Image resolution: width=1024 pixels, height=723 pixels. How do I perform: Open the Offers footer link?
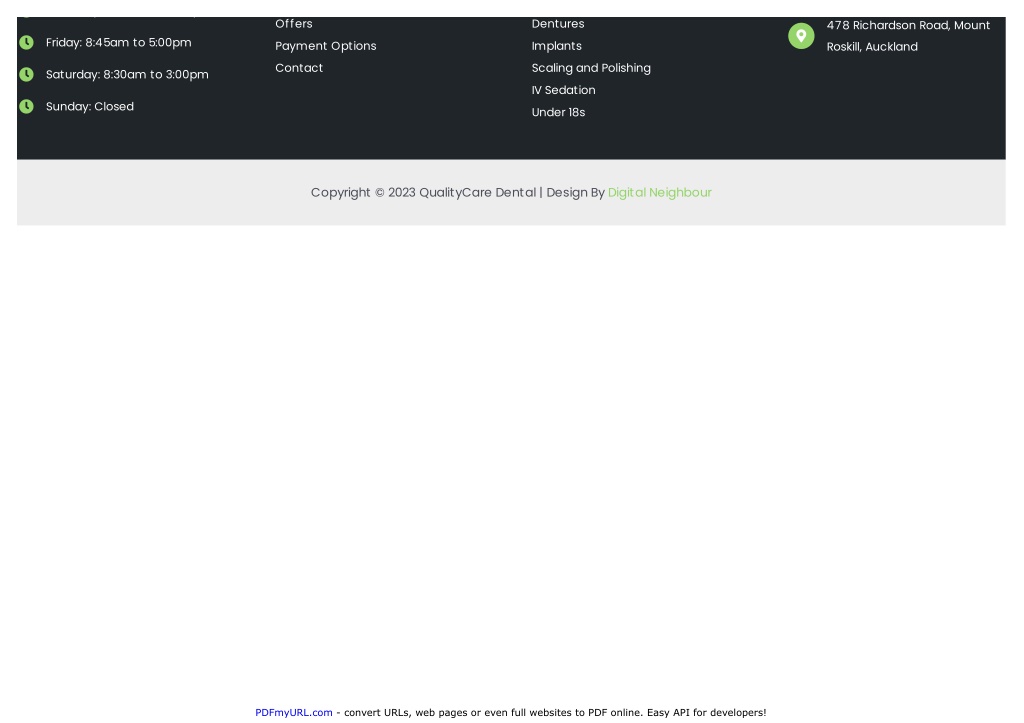point(294,24)
